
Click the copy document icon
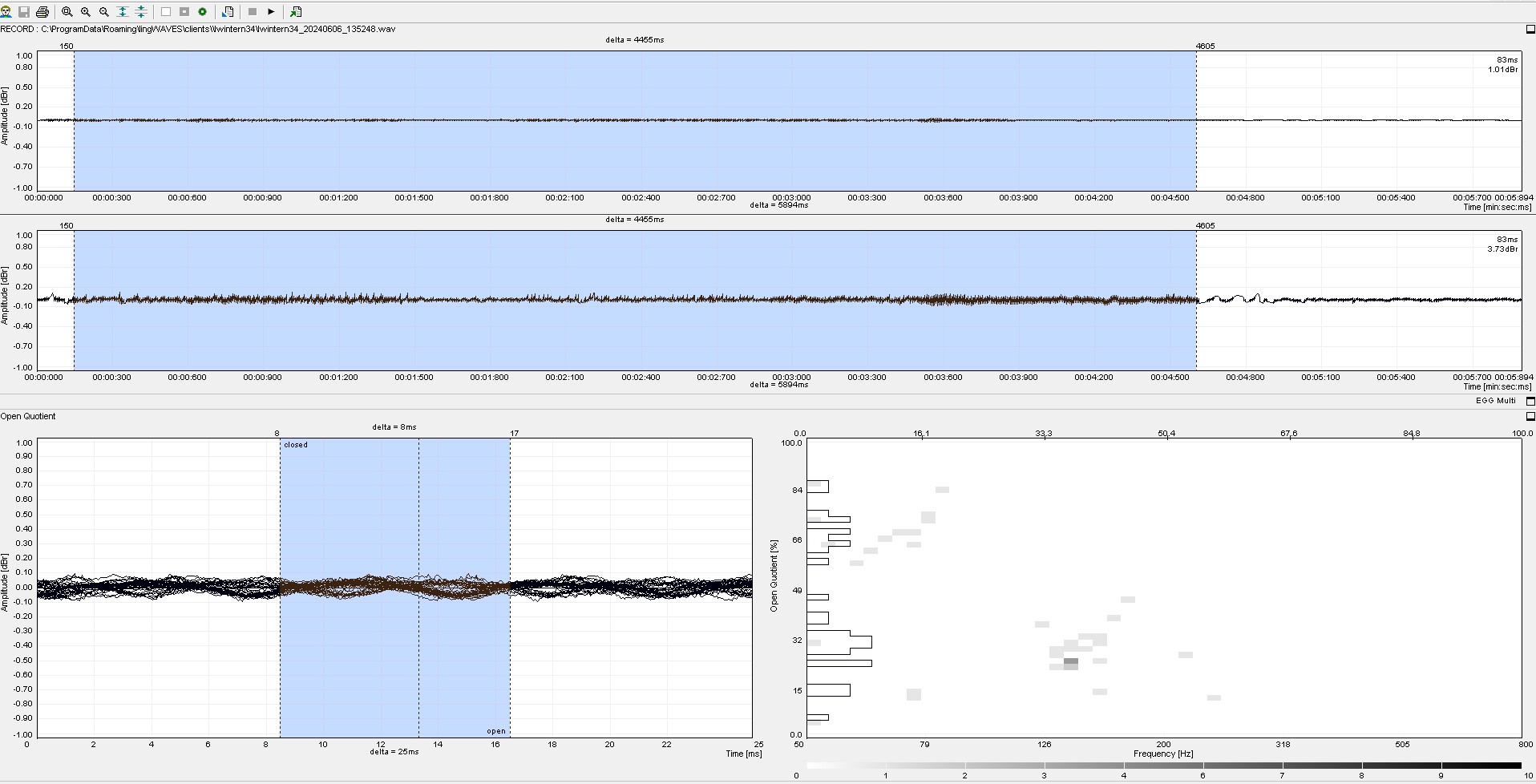(228, 12)
